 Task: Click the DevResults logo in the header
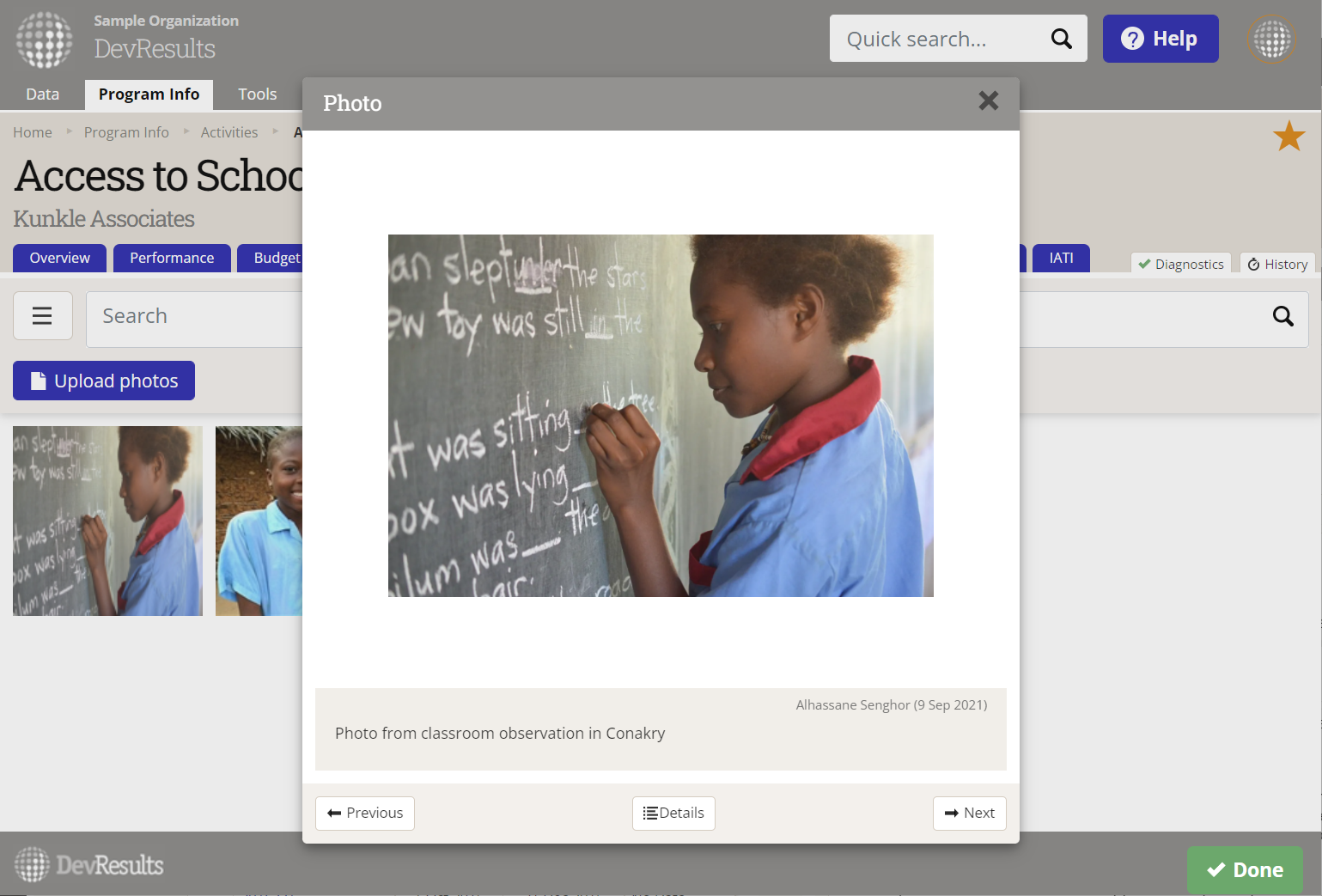[45, 40]
